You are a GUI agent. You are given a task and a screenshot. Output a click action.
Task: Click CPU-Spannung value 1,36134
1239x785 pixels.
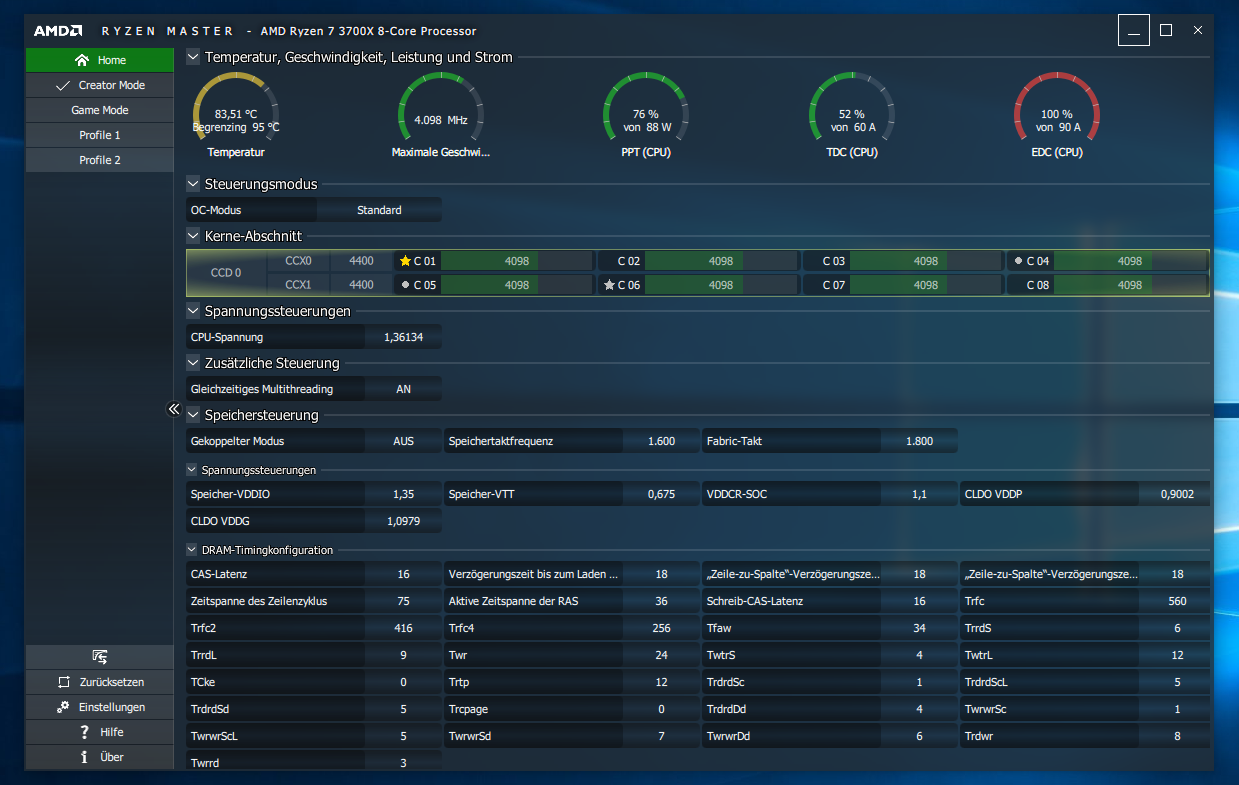[x=403, y=337]
